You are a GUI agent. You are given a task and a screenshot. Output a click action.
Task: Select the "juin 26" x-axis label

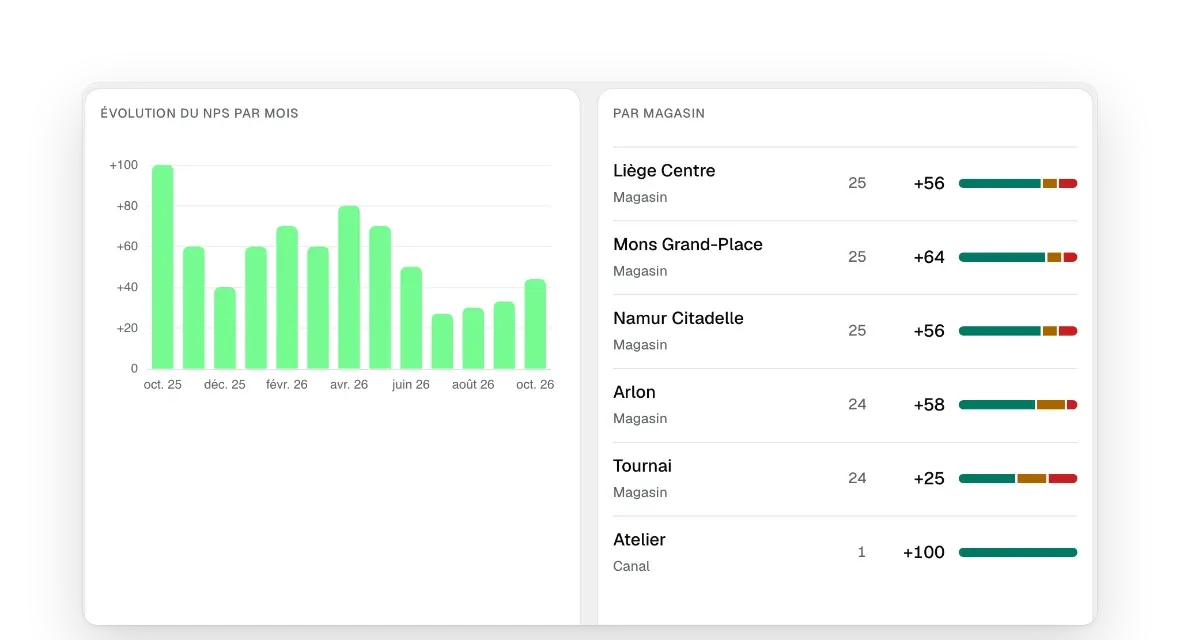click(411, 385)
